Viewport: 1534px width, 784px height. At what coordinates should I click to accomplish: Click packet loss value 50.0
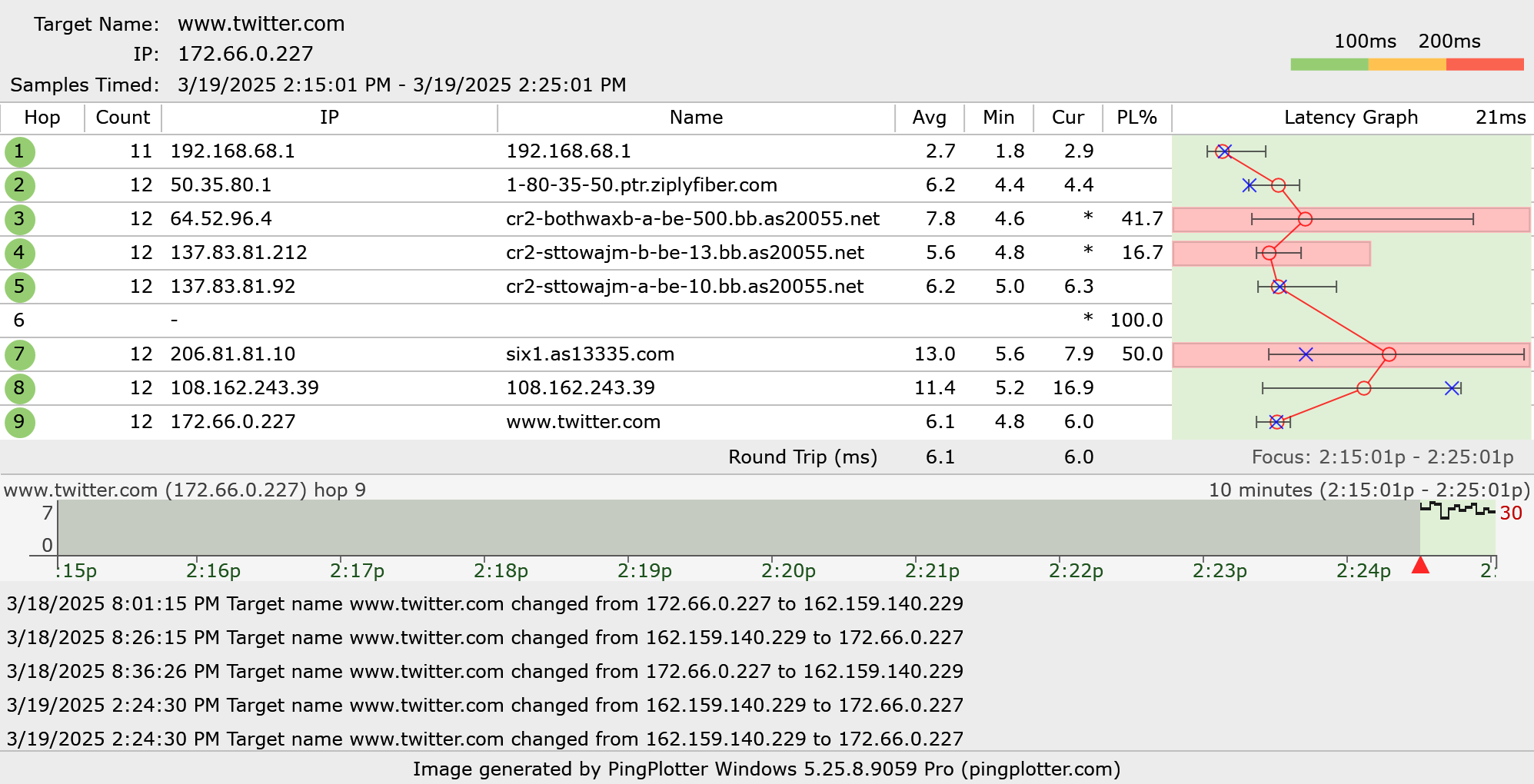[1142, 354]
